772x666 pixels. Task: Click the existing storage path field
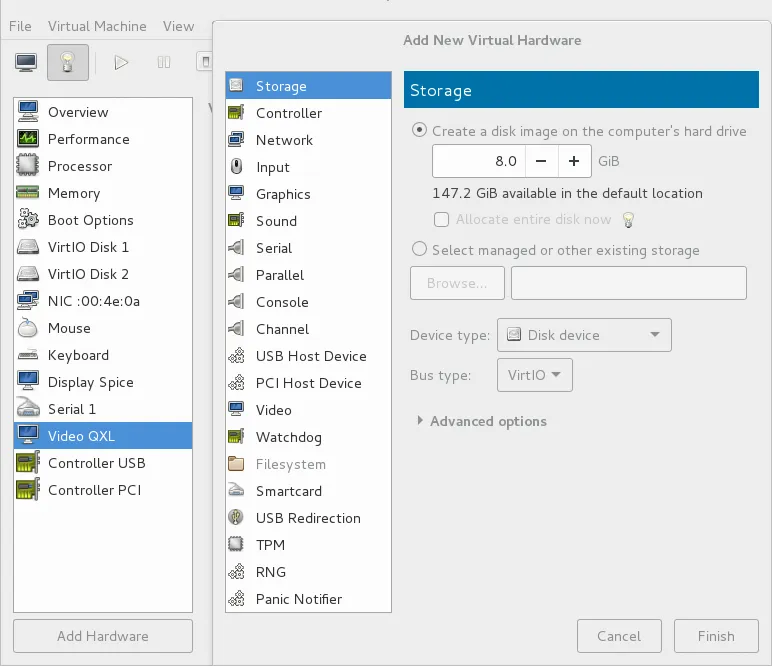point(629,283)
